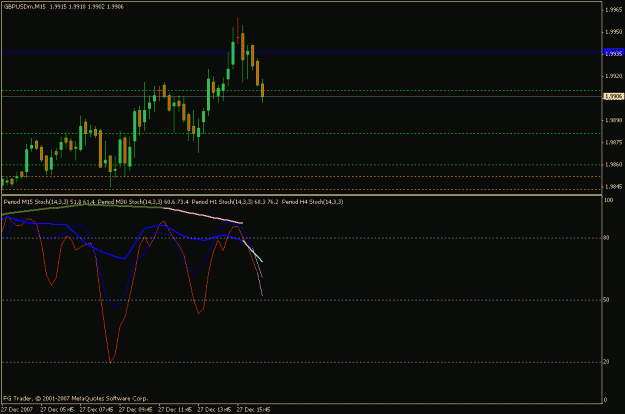Click the Period M15 Stoch(14,3,3) label
Image resolution: width=625 pixels, height=414 pixels.
pyautogui.click(x=36, y=202)
